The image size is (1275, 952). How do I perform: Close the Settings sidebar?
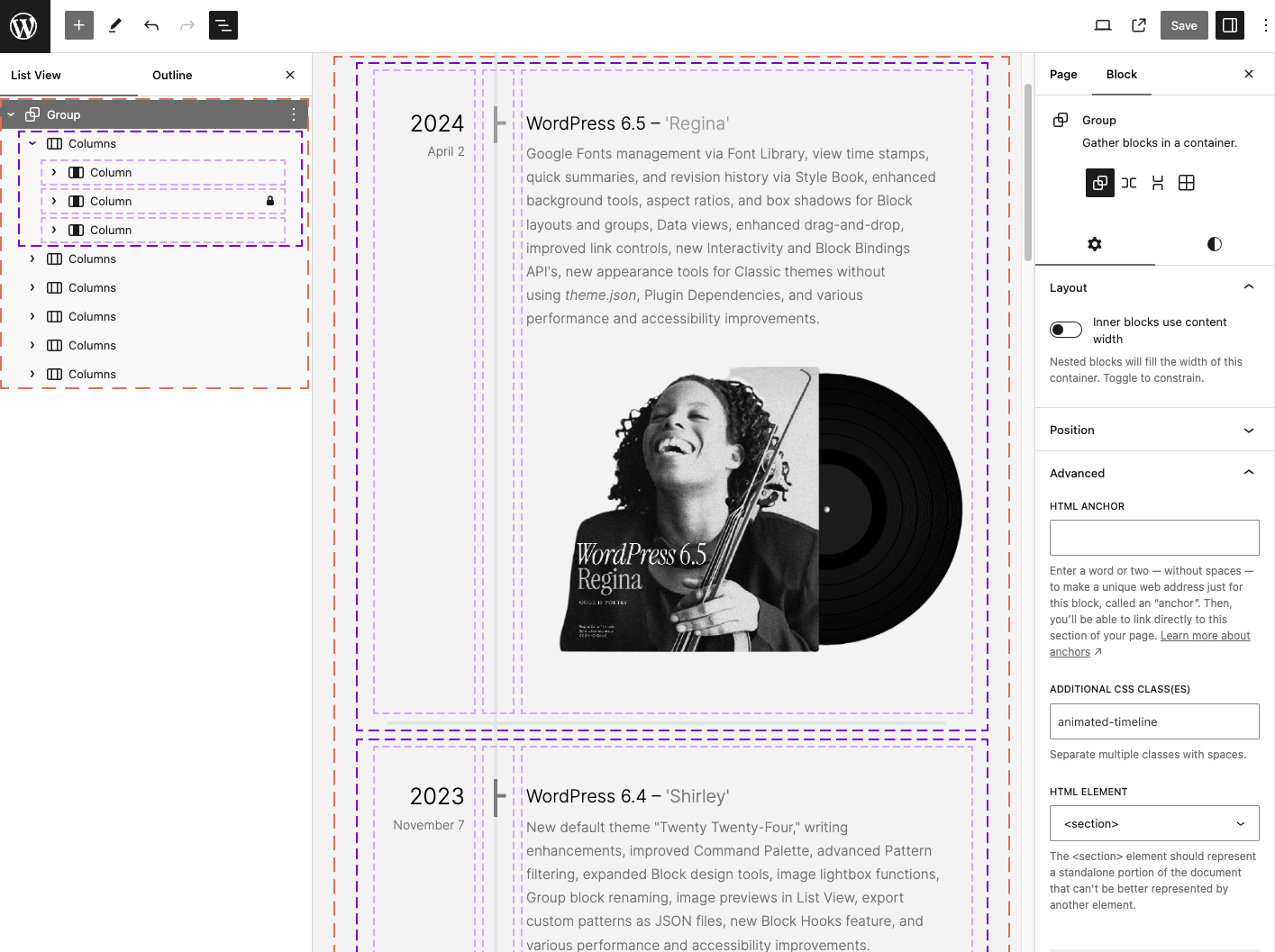click(x=1249, y=74)
